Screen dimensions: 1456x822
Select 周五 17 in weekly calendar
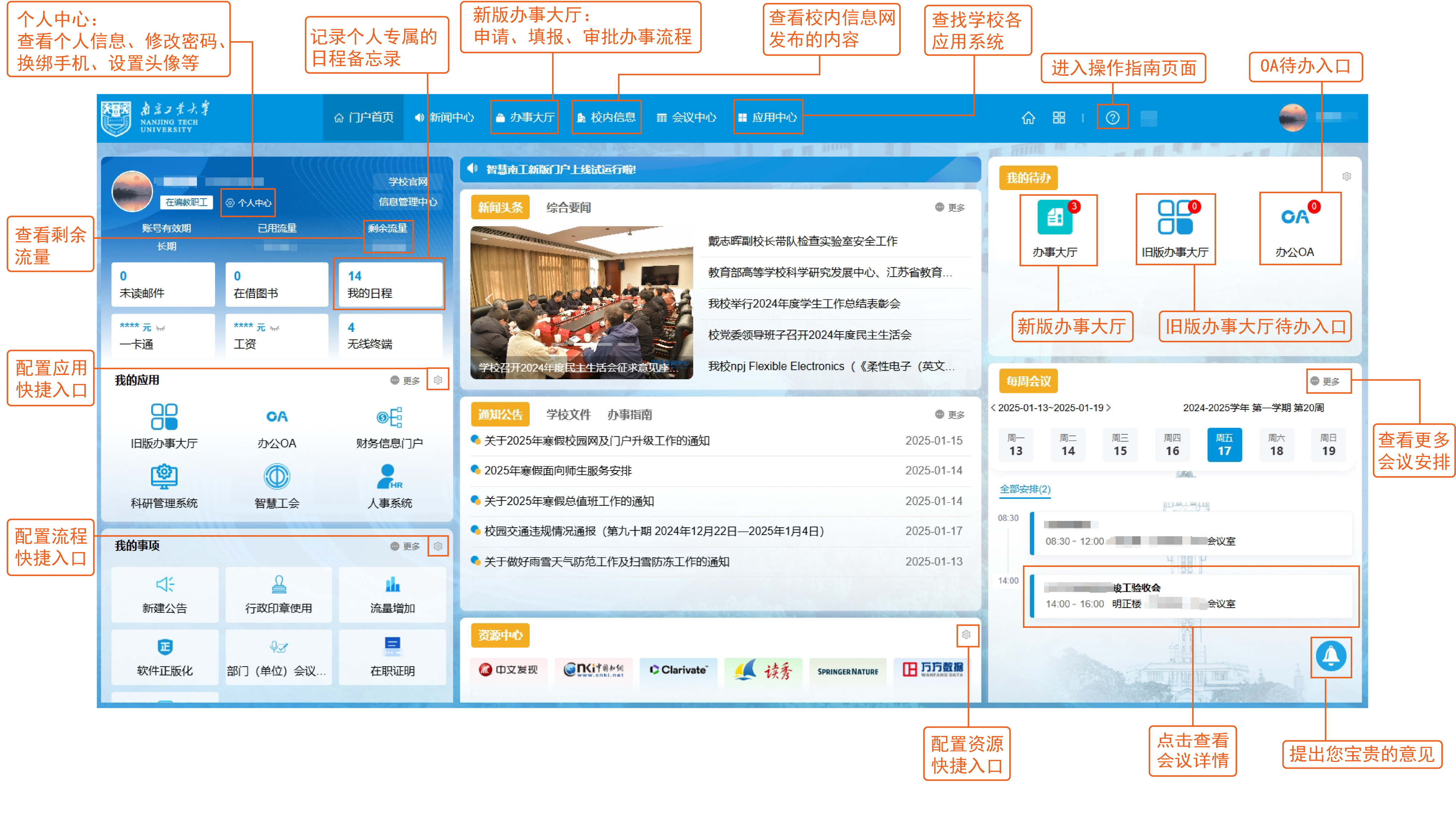click(1224, 445)
